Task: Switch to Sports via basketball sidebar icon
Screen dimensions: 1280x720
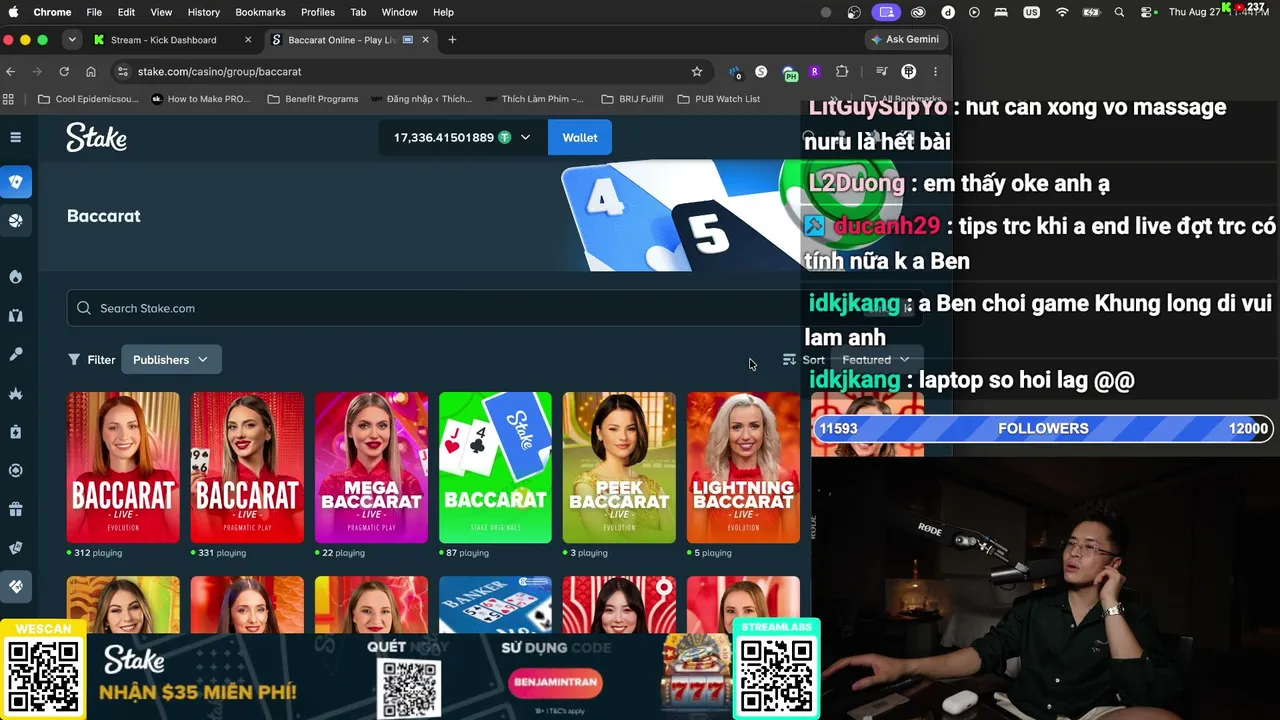Action: 16,221
